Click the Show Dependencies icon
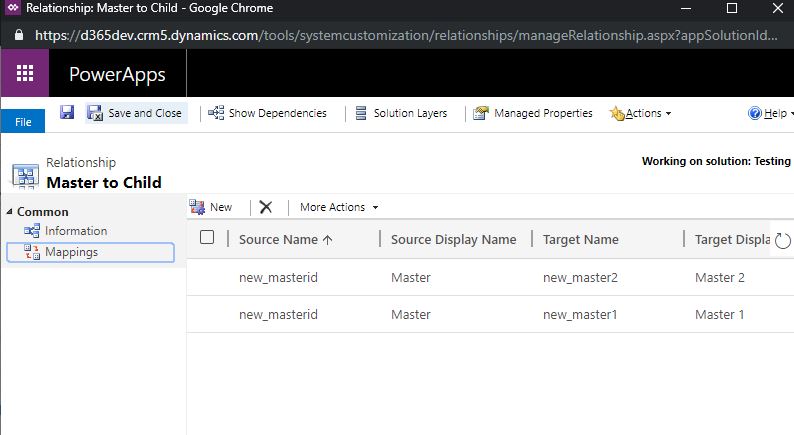 216,112
